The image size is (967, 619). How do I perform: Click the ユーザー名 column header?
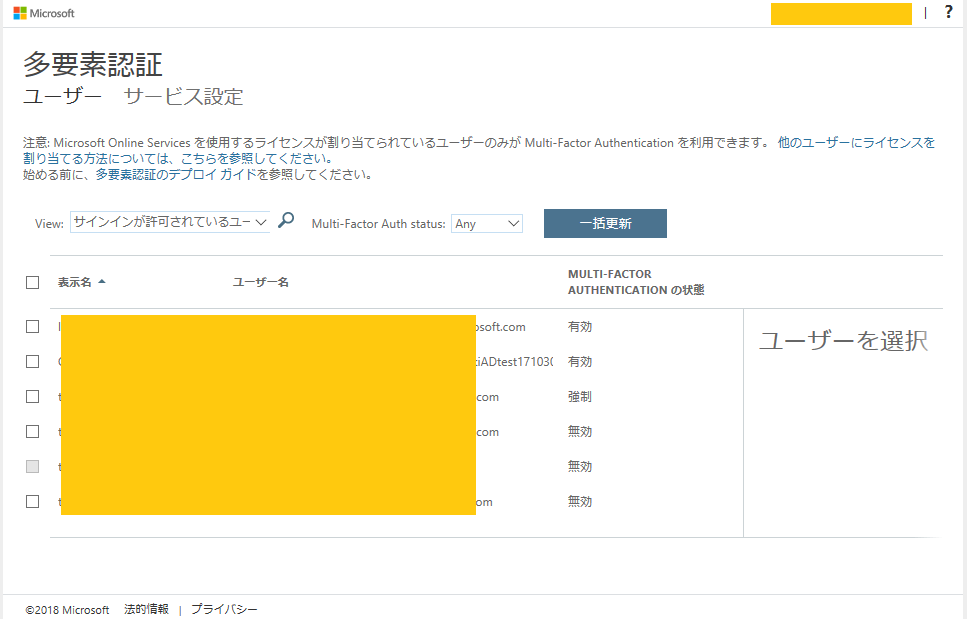pyautogui.click(x=261, y=282)
